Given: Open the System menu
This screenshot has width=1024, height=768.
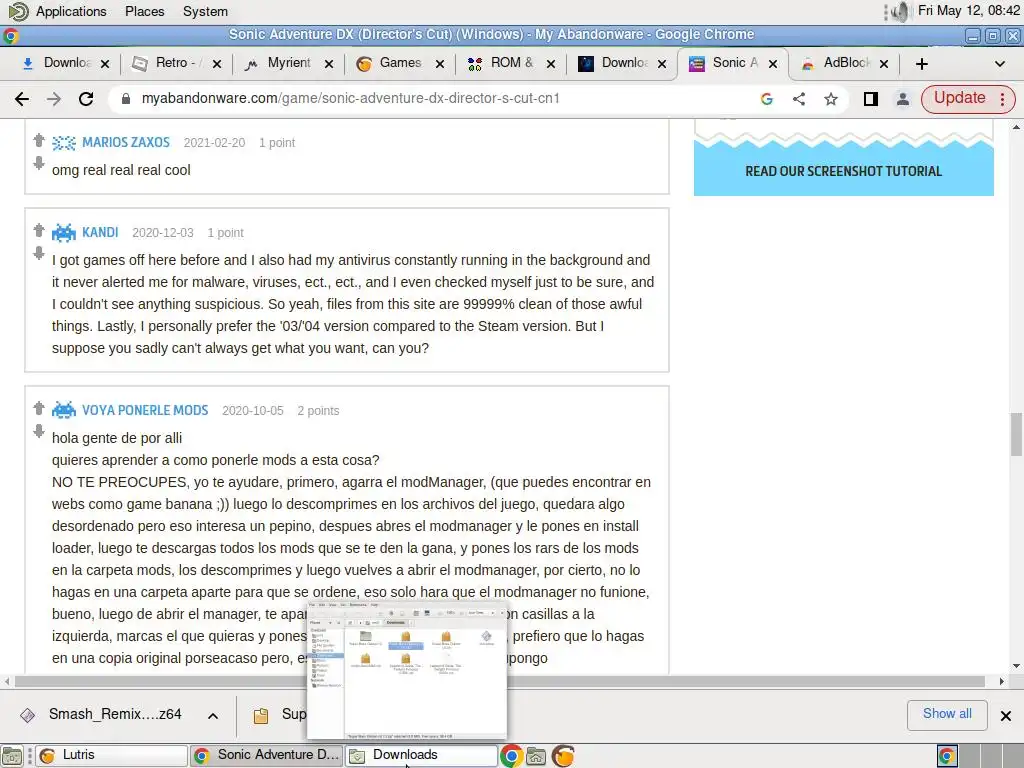Looking at the screenshot, I should 205,11.
